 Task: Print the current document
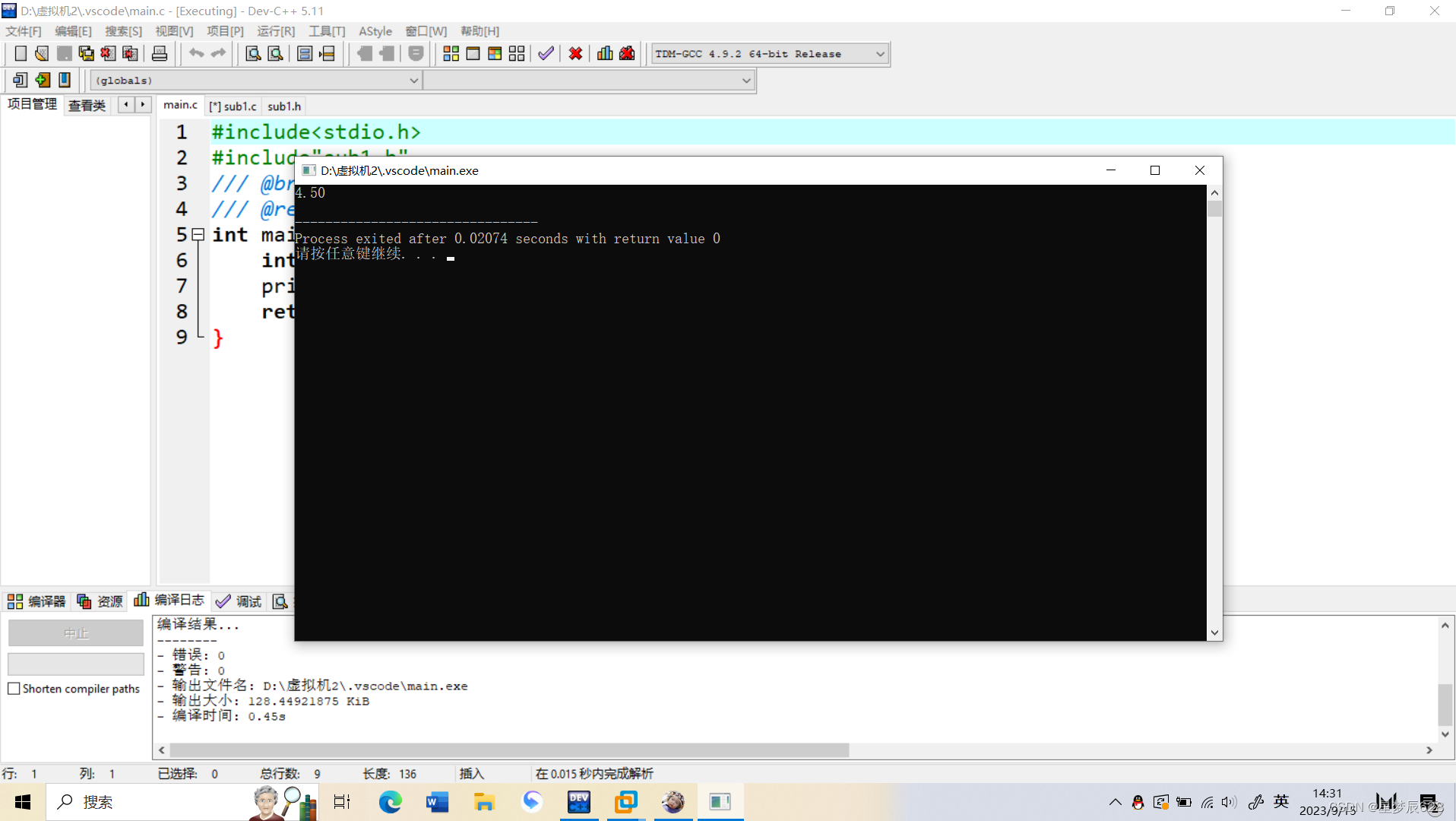(159, 53)
